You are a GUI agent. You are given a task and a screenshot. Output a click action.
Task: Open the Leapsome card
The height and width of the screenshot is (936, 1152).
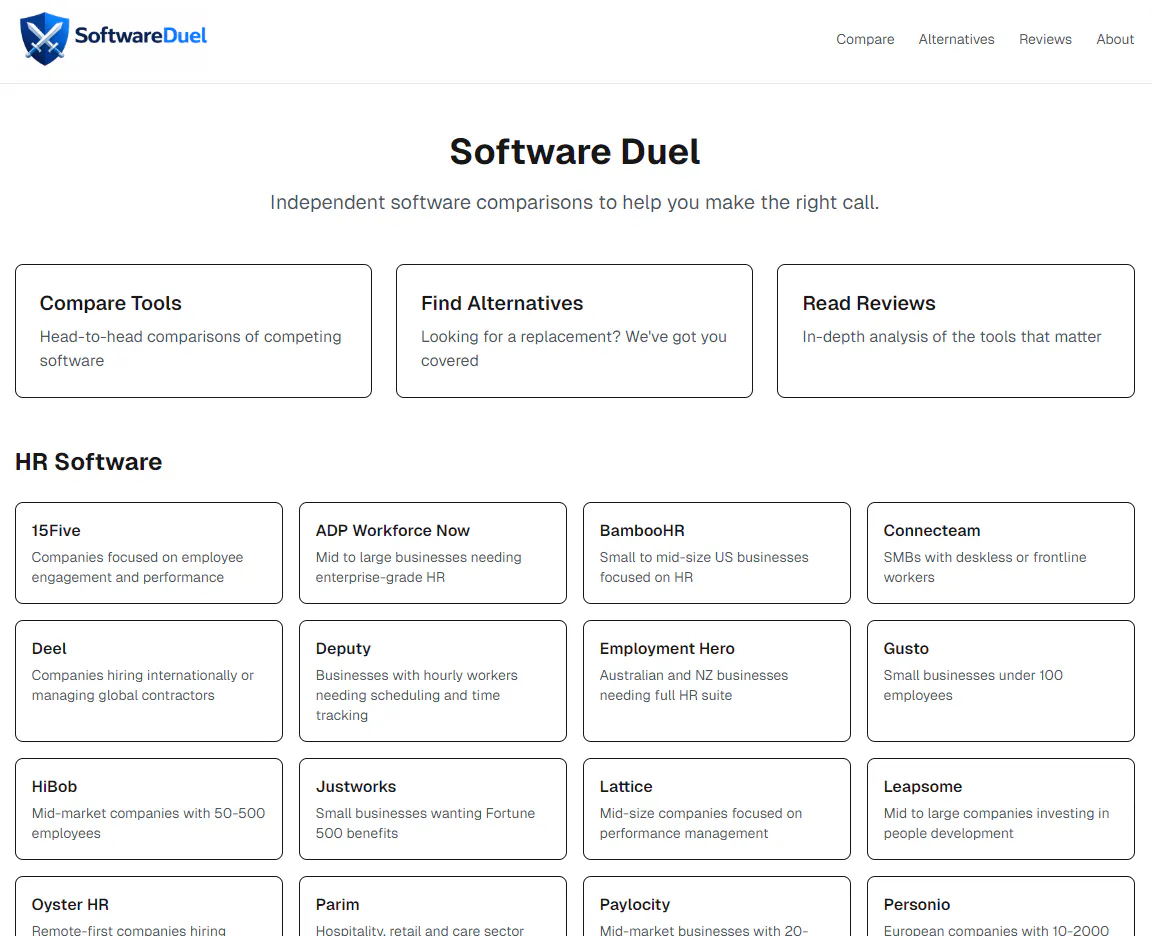(x=1001, y=809)
